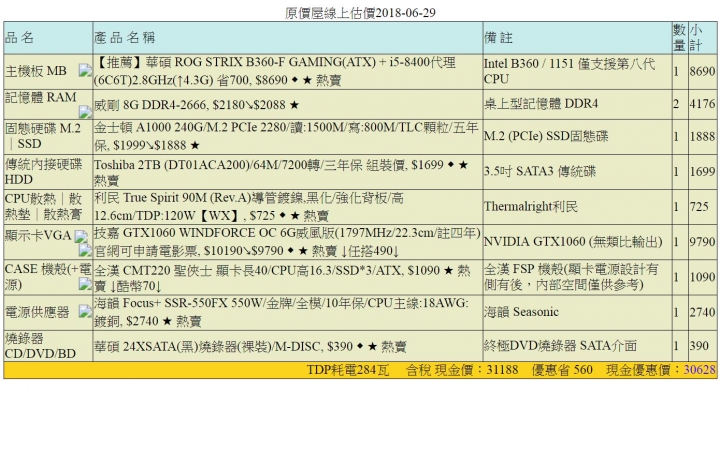Screen dimensions: 720x453
Task: Select the 電源供應器 category label
Action: point(37,312)
